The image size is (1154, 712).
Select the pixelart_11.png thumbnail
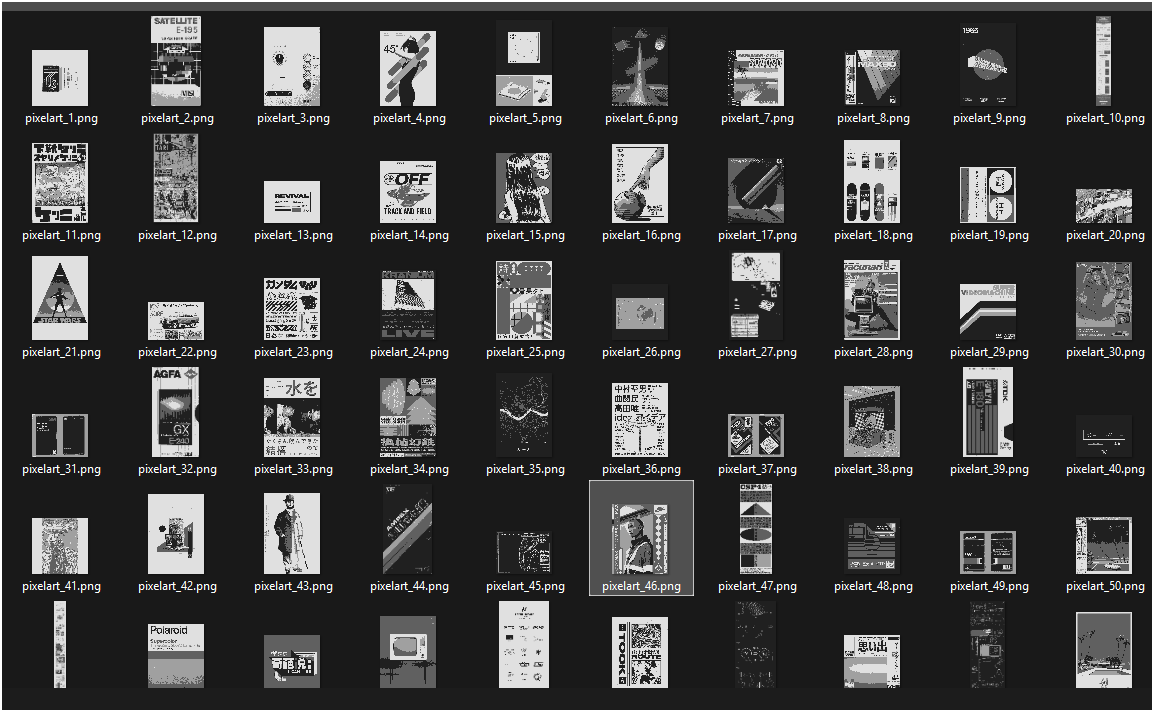click(x=60, y=183)
